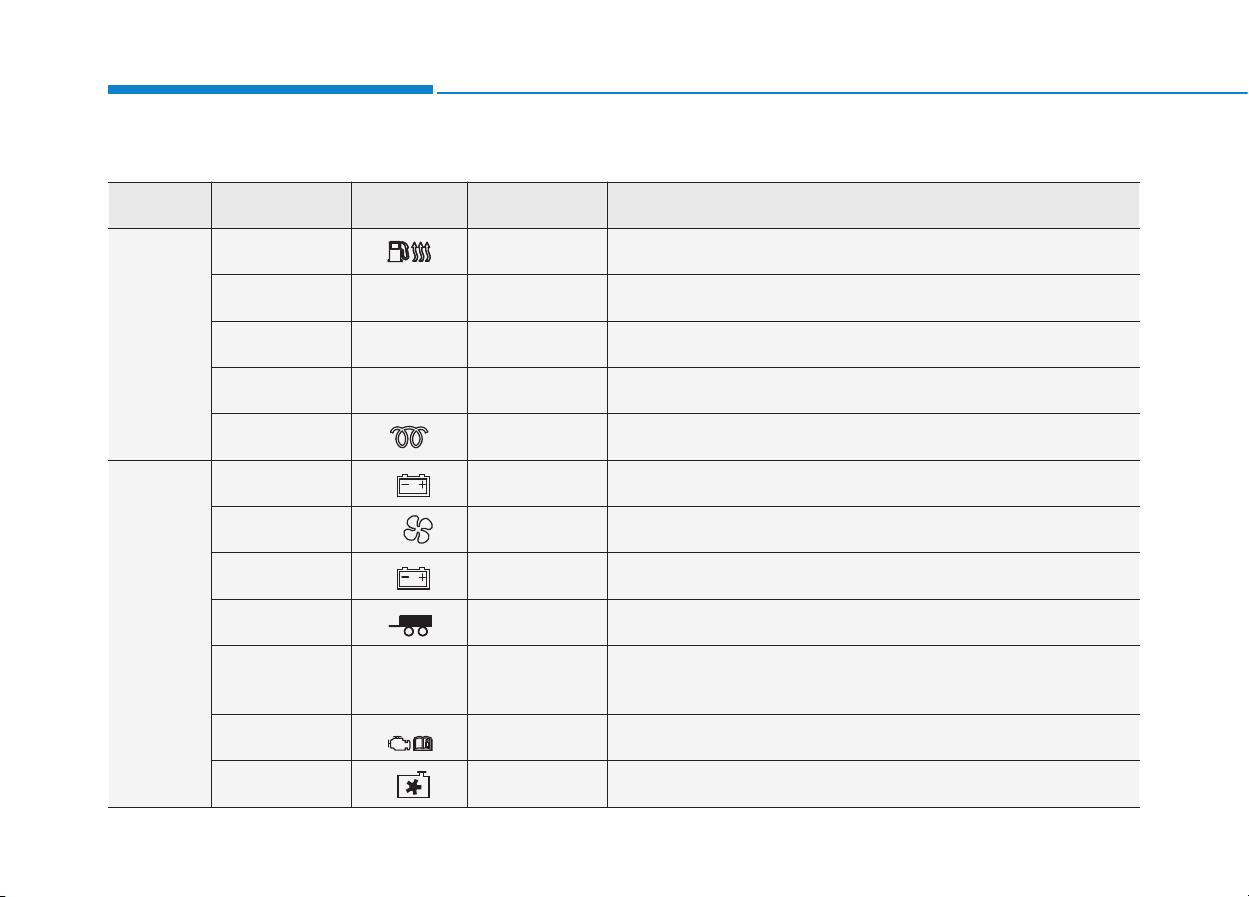The image size is (1249, 897).
Task: Click the fuel filter heater icon
Action: click(x=409, y=252)
